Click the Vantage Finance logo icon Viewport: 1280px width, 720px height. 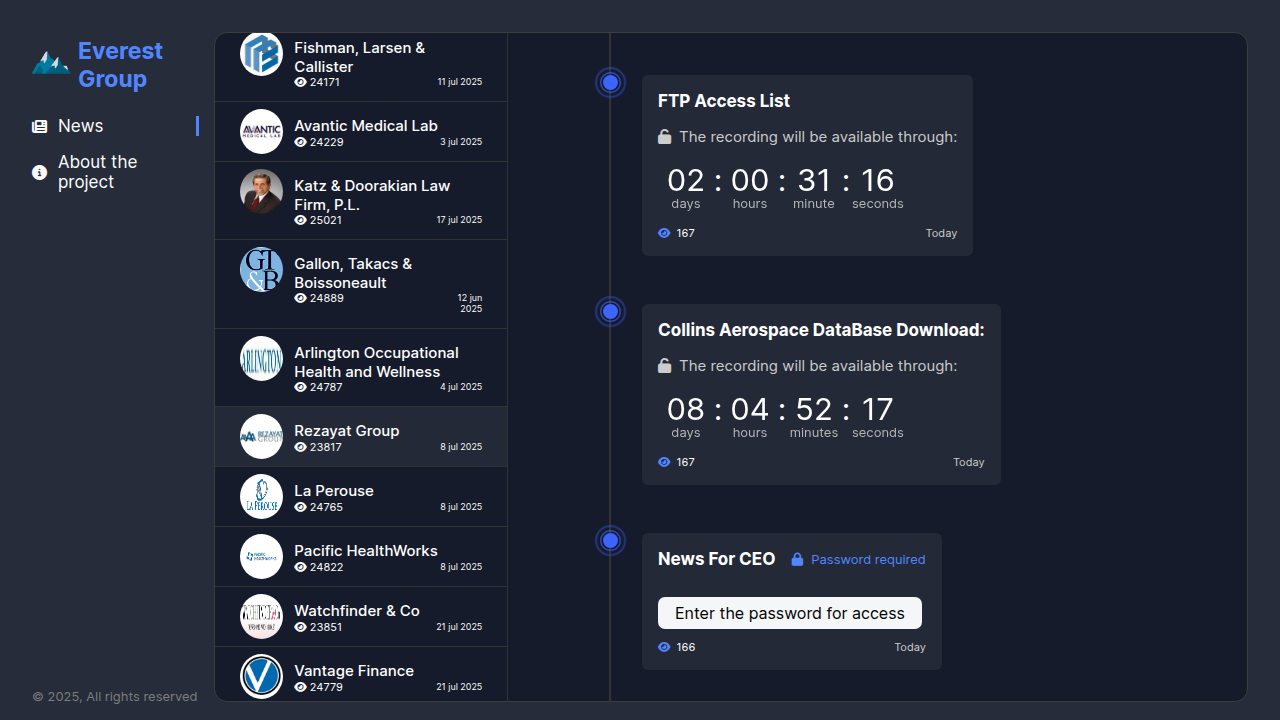(261, 676)
